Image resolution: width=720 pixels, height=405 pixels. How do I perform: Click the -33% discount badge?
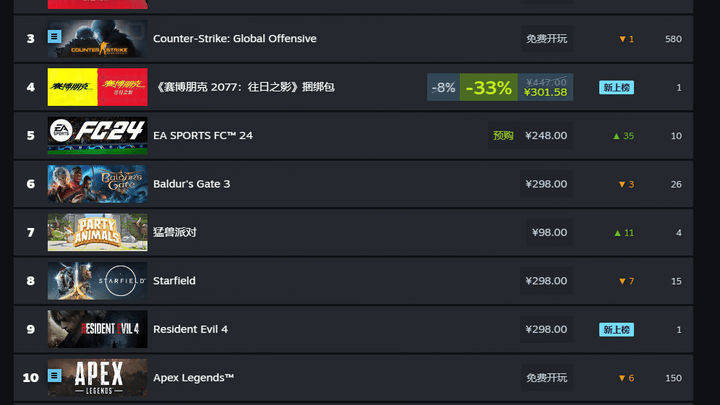[489, 87]
